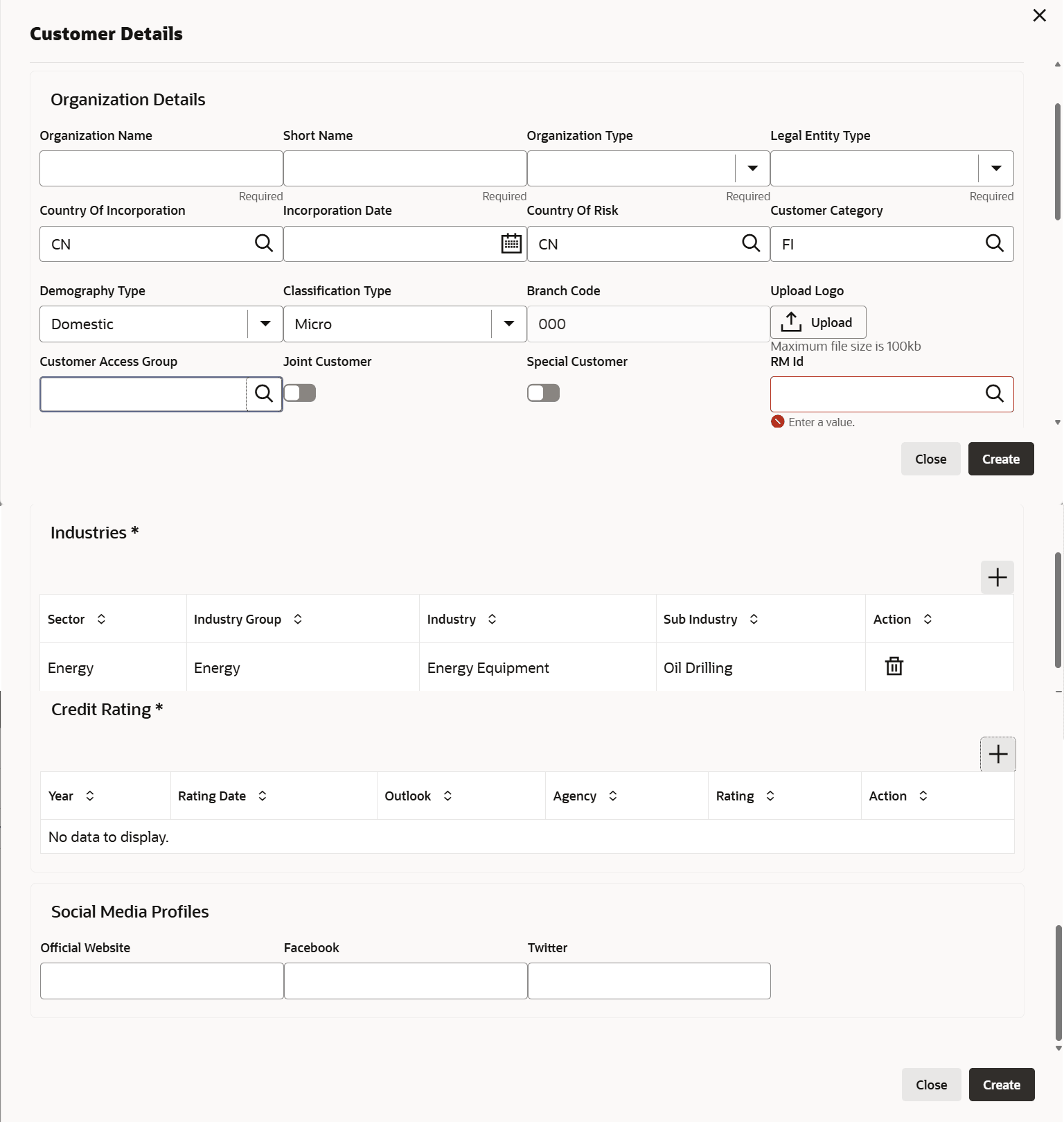This screenshot has width=1064, height=1122.
Task: Add a new Industries row
Action: click(997, 577)
